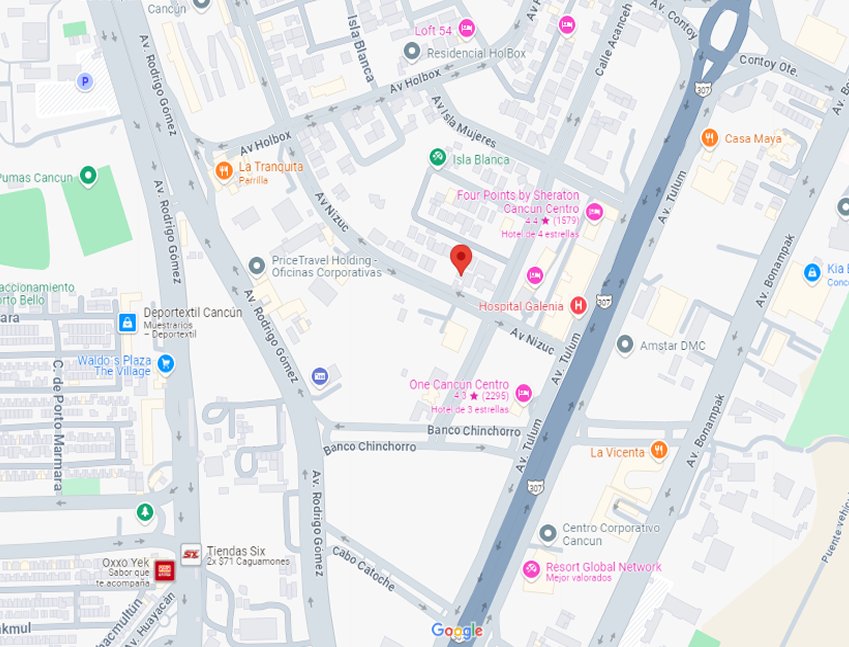Open the Four Points by Sheraton hotel icon
The image size is (849, 647).
[x=595, y=213]
